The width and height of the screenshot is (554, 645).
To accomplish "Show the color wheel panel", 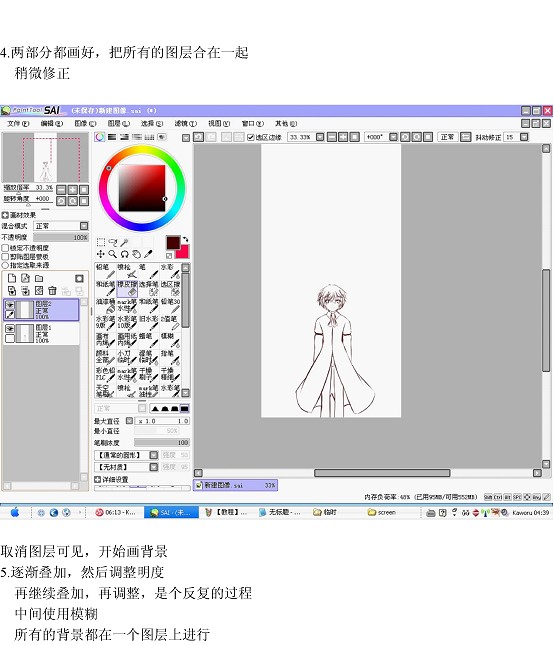I will point(100,137).
